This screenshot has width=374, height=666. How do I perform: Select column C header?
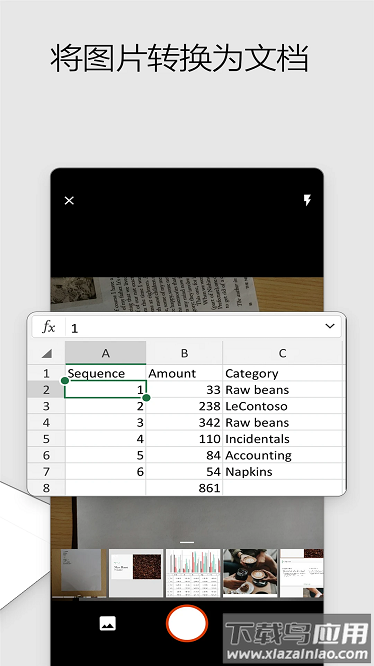[282, 353]
